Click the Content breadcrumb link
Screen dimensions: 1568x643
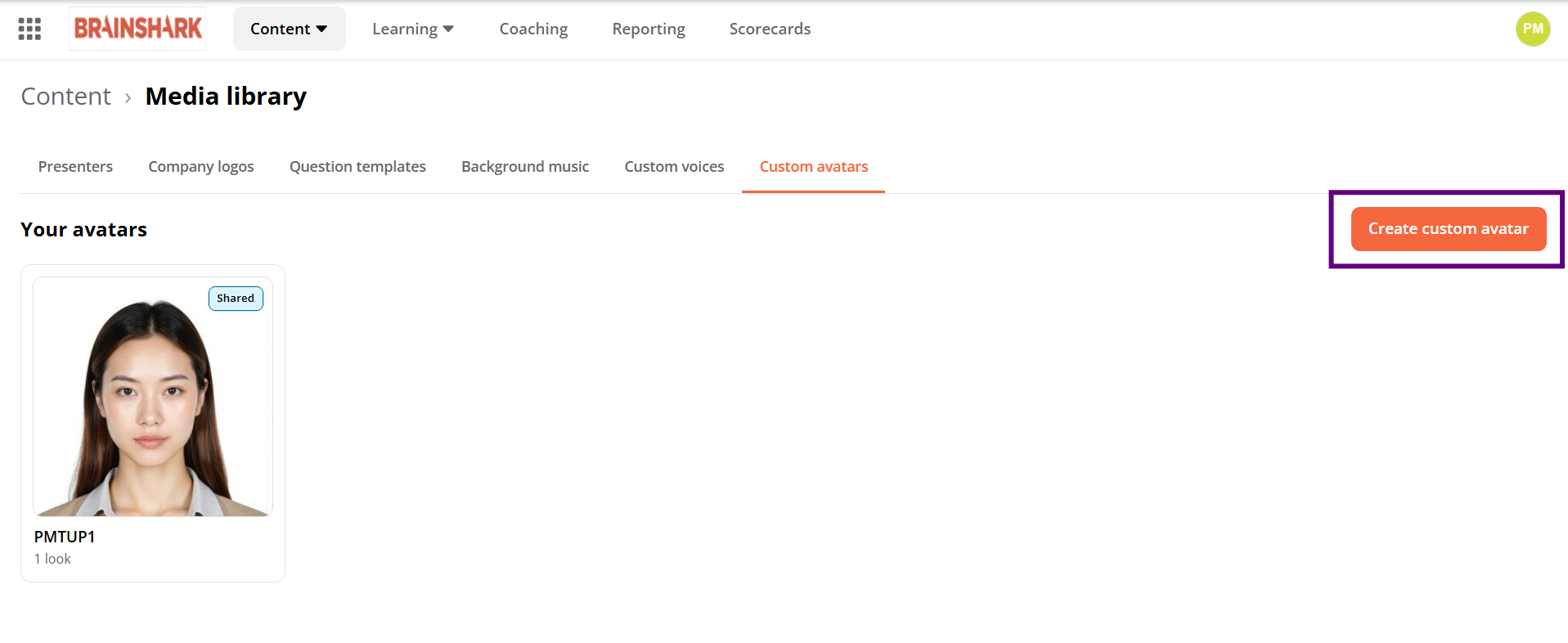(x=65, y=97)
